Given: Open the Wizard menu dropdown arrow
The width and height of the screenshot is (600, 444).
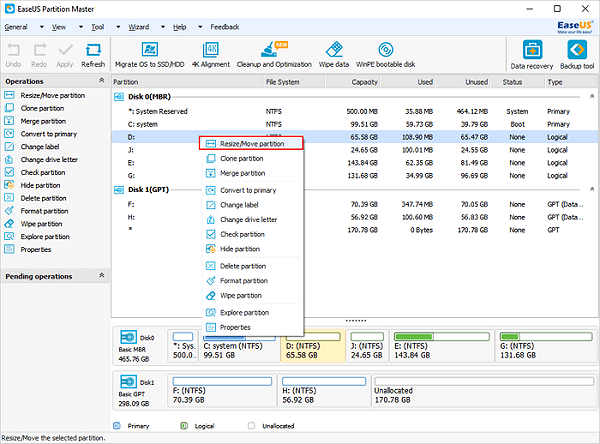Looking at the screenshot, I should coord(163,27).
